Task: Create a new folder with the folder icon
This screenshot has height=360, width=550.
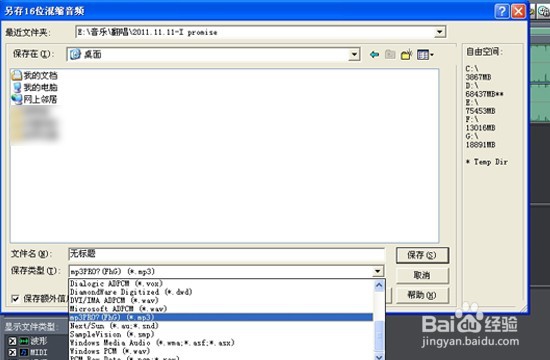Action: point(406,55)
